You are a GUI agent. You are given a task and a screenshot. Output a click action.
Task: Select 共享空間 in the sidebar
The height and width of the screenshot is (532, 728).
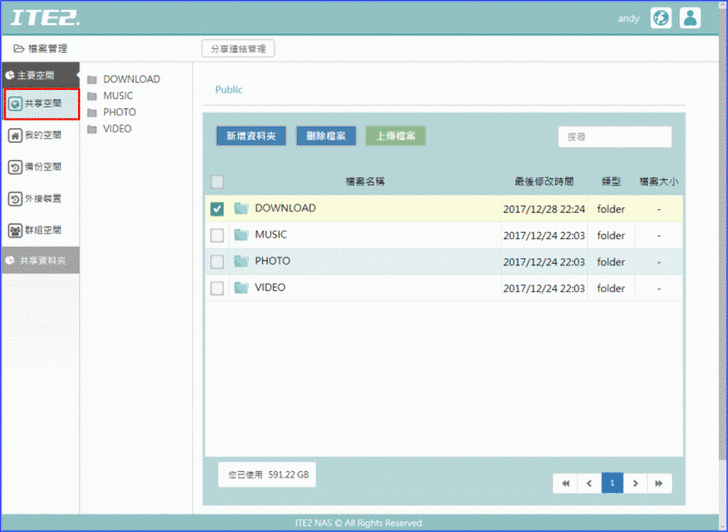[40, 104]
